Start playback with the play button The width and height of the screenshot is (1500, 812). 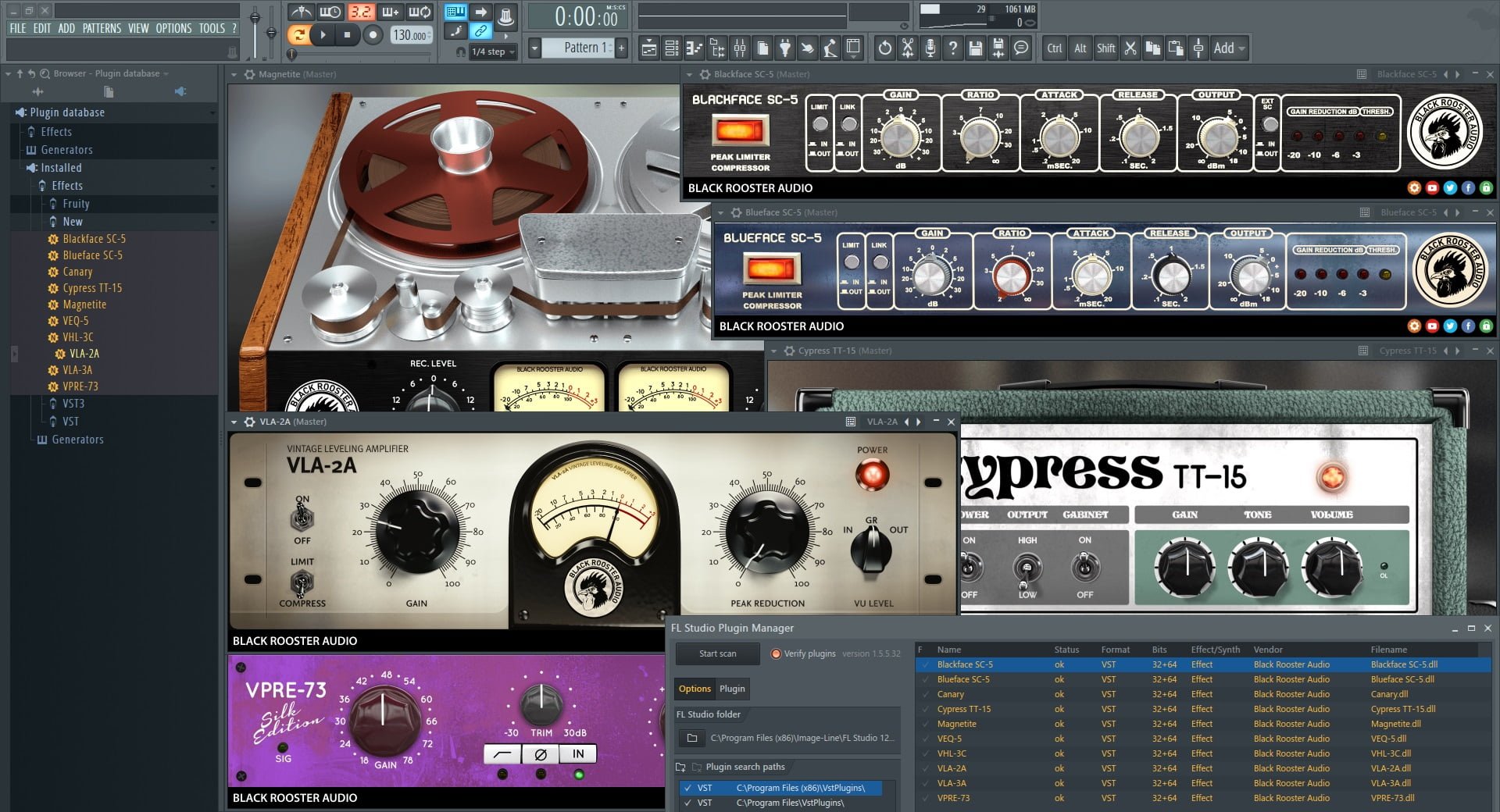point(323,34)
